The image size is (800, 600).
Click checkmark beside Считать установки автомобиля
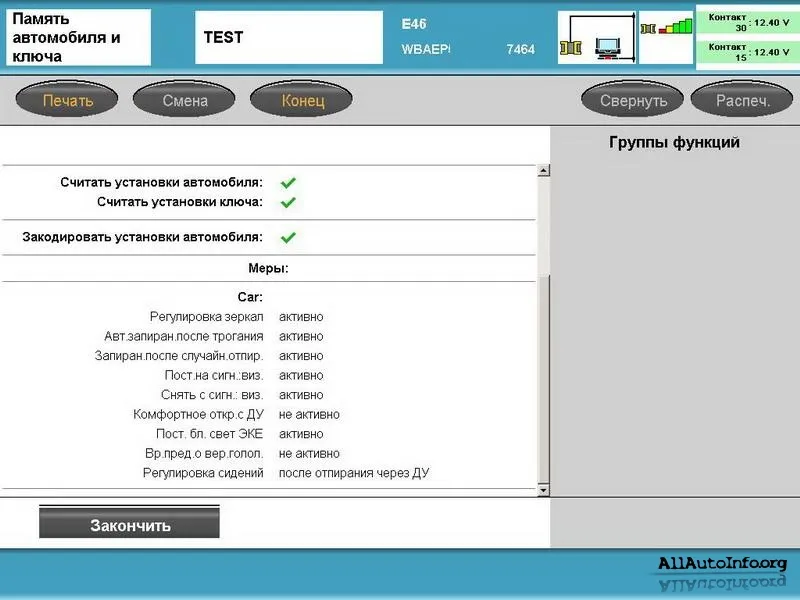pyautogui.click(x=288, y=183)
